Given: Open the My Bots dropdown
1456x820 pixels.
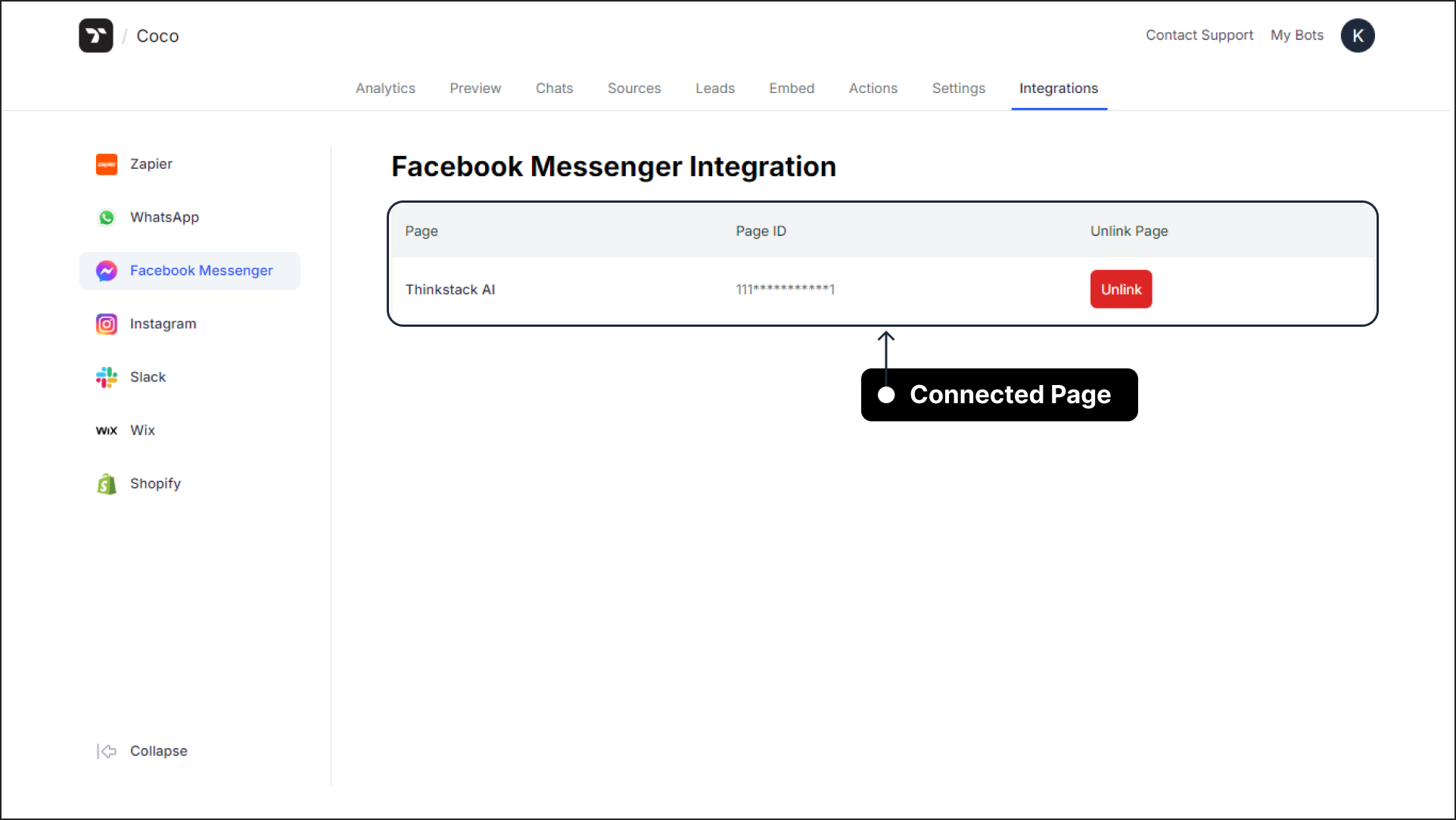Looking at the screenshot, I should [1297, 35].
